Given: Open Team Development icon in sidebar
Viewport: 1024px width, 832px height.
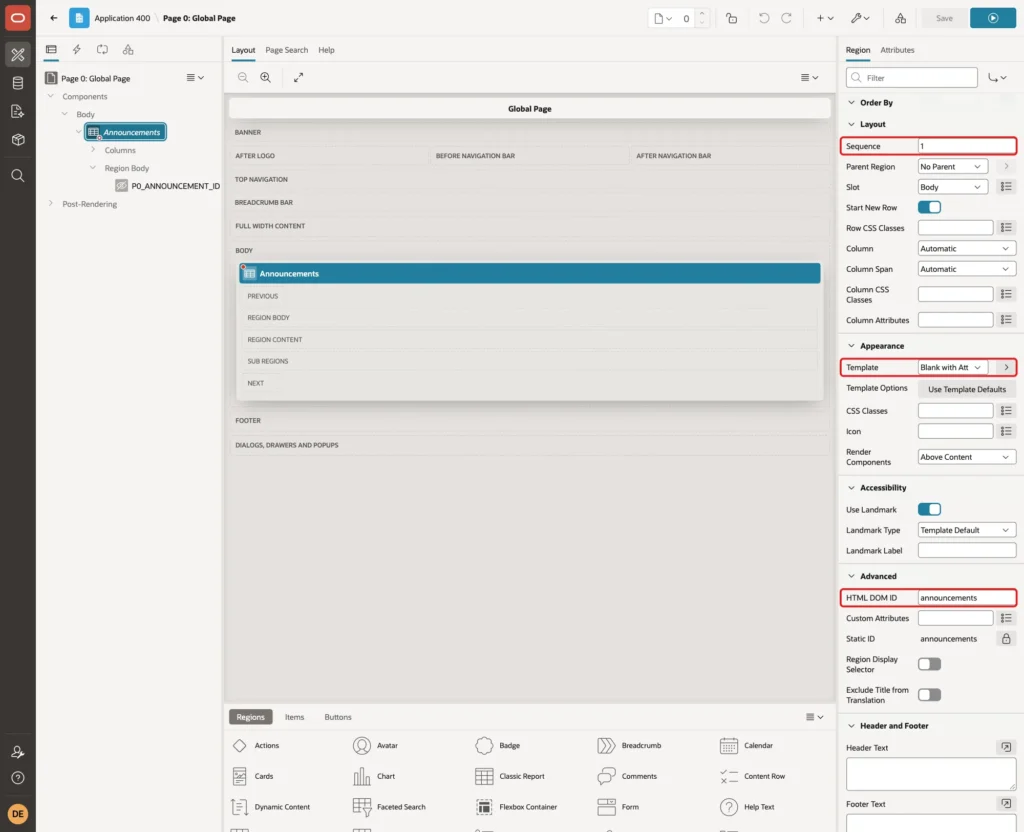Looking at the screenshot, I should 18,111.
